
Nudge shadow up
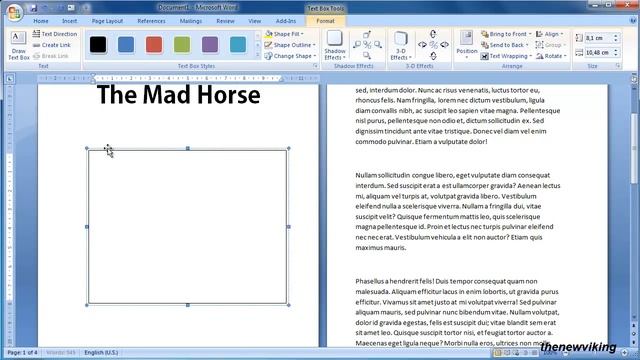[367, 34]
